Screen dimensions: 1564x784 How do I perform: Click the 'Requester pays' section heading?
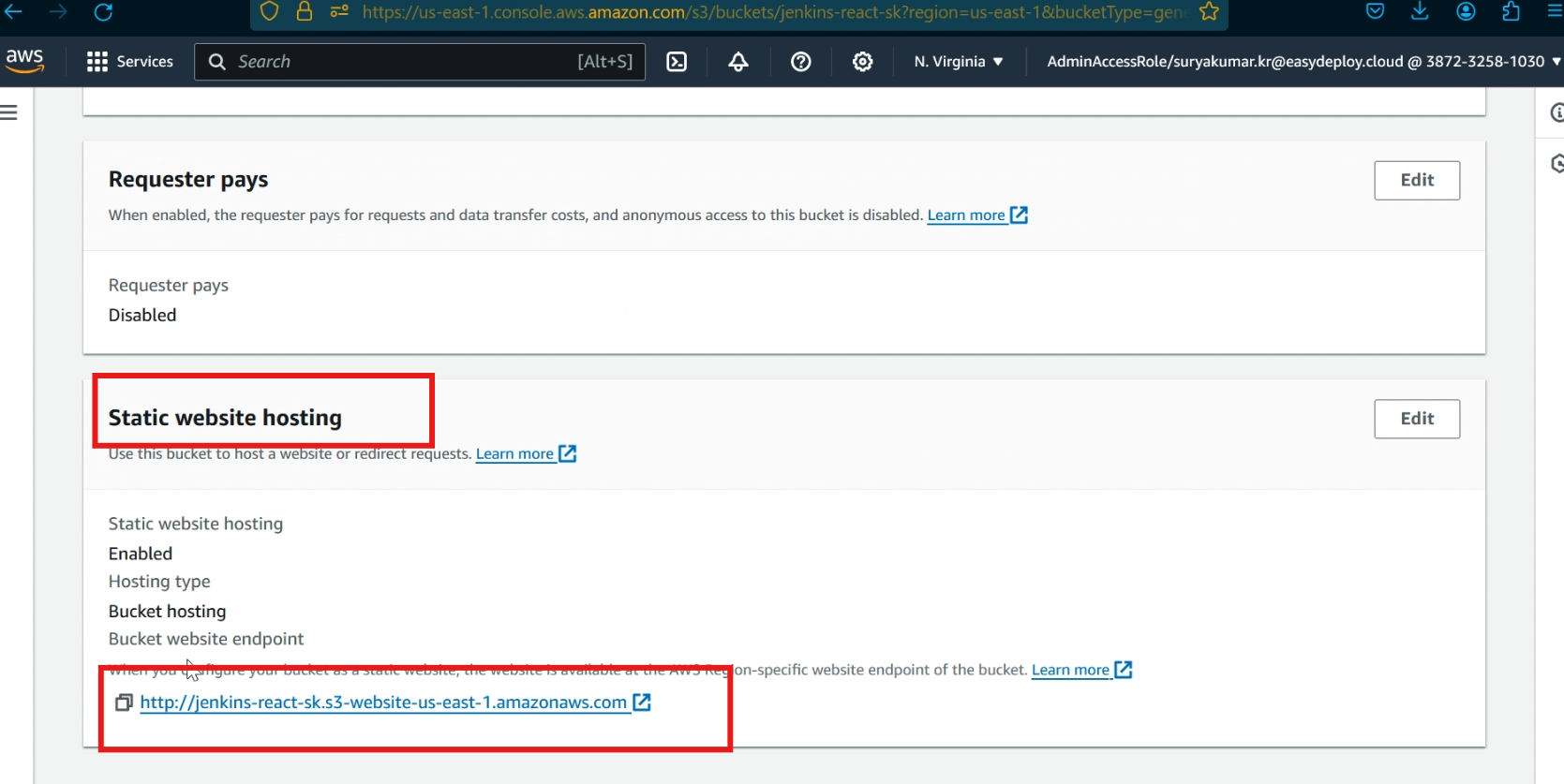point(188,179)
